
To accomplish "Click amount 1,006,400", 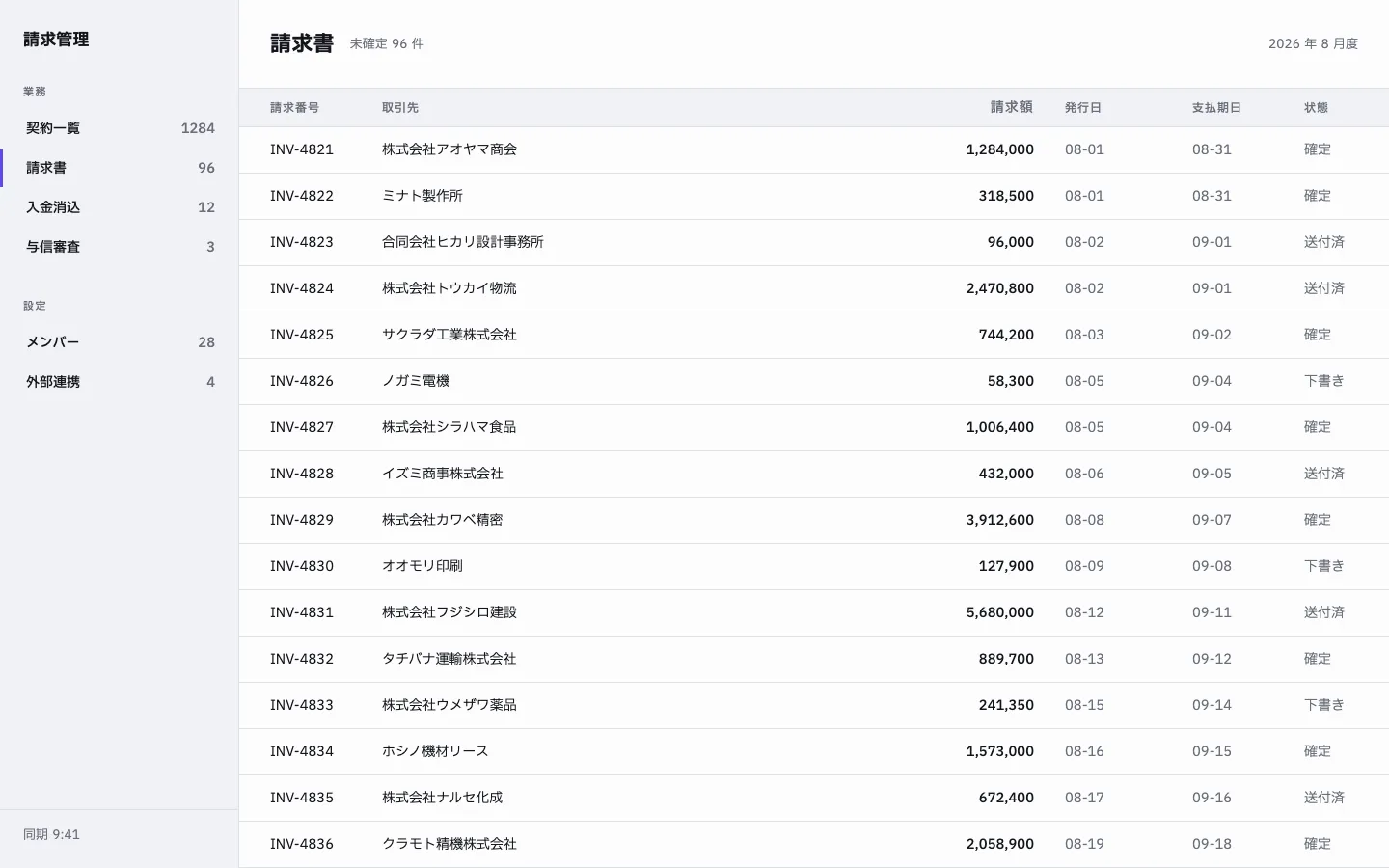I will [999, 427].
